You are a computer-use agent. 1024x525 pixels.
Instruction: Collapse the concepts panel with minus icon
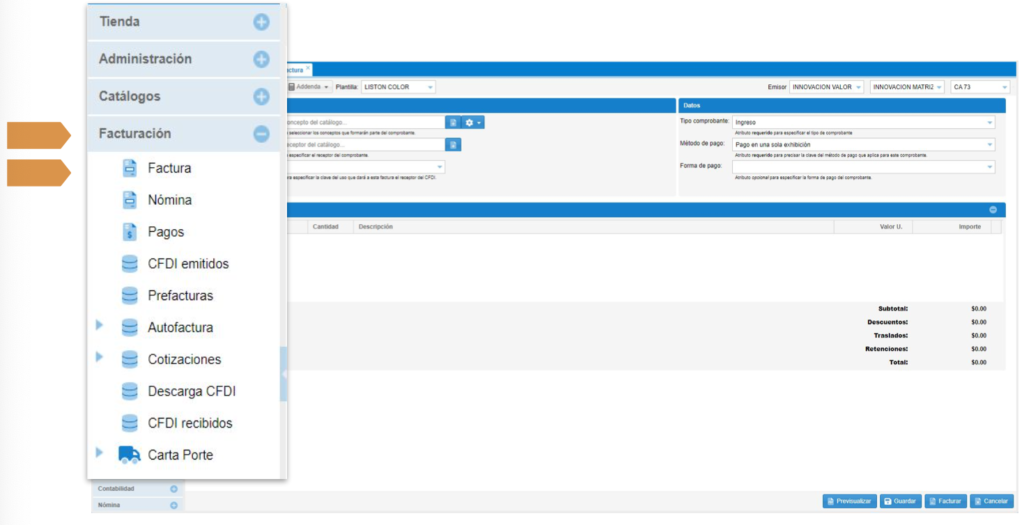(993, 210)
